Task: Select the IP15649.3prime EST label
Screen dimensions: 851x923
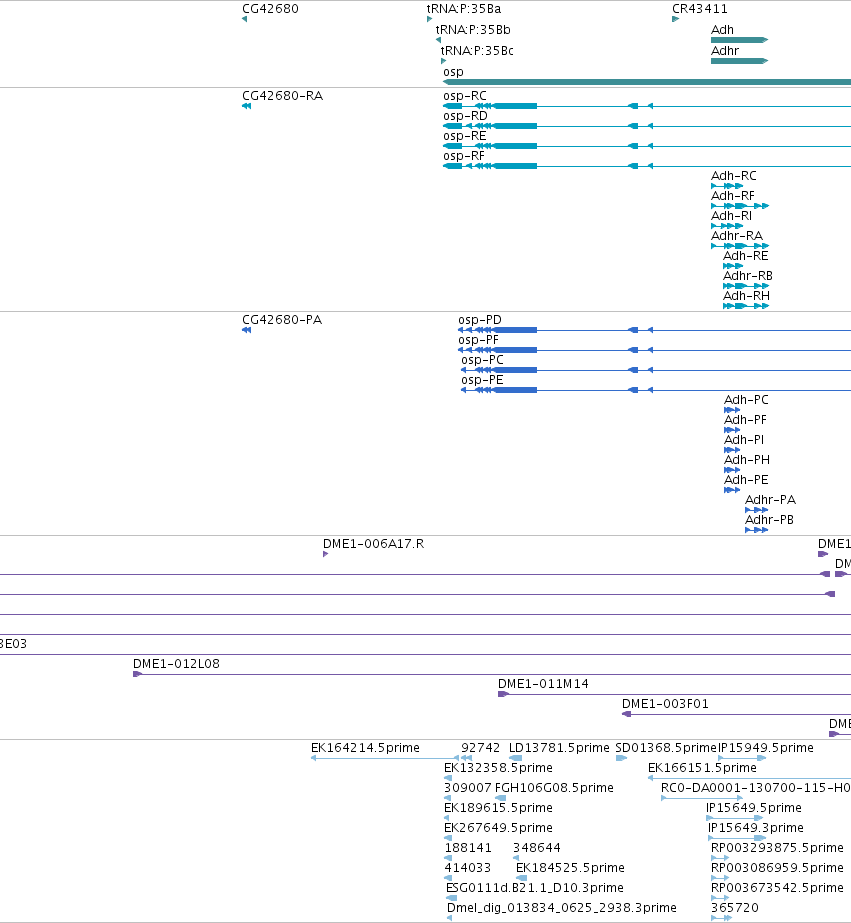Action: 756,828
